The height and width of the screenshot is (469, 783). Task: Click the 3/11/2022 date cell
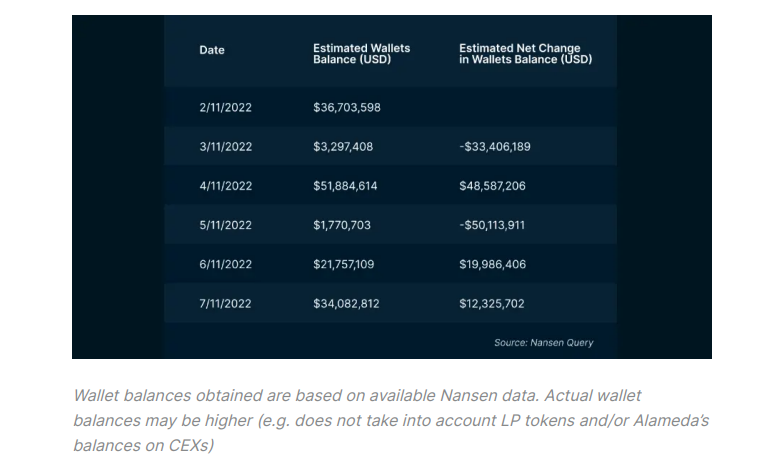click(x=225, y=147)
